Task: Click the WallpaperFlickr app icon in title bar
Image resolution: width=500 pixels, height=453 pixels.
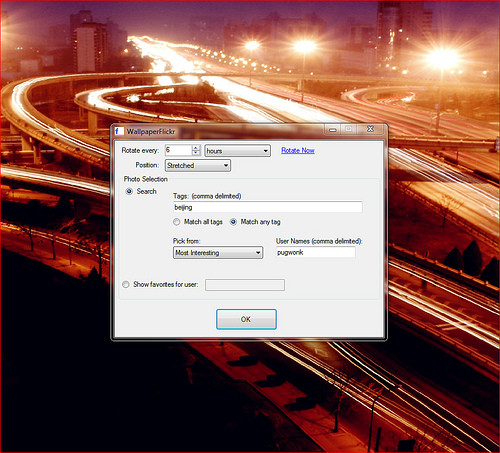Action: [119, 131]
